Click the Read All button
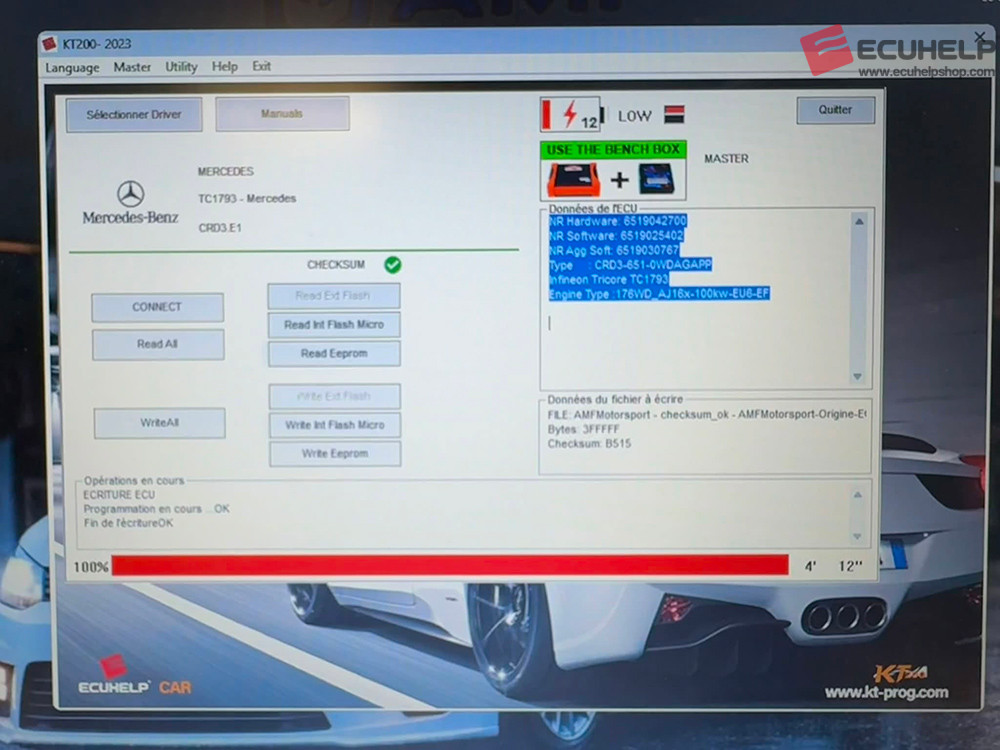 (158, 344)
